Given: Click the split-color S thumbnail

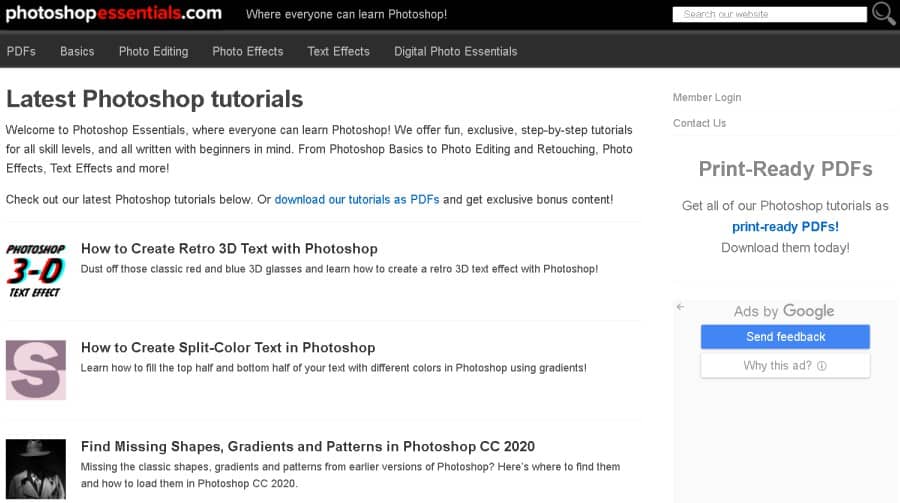Looking at the screenshot, I should [x=36, y=370].
